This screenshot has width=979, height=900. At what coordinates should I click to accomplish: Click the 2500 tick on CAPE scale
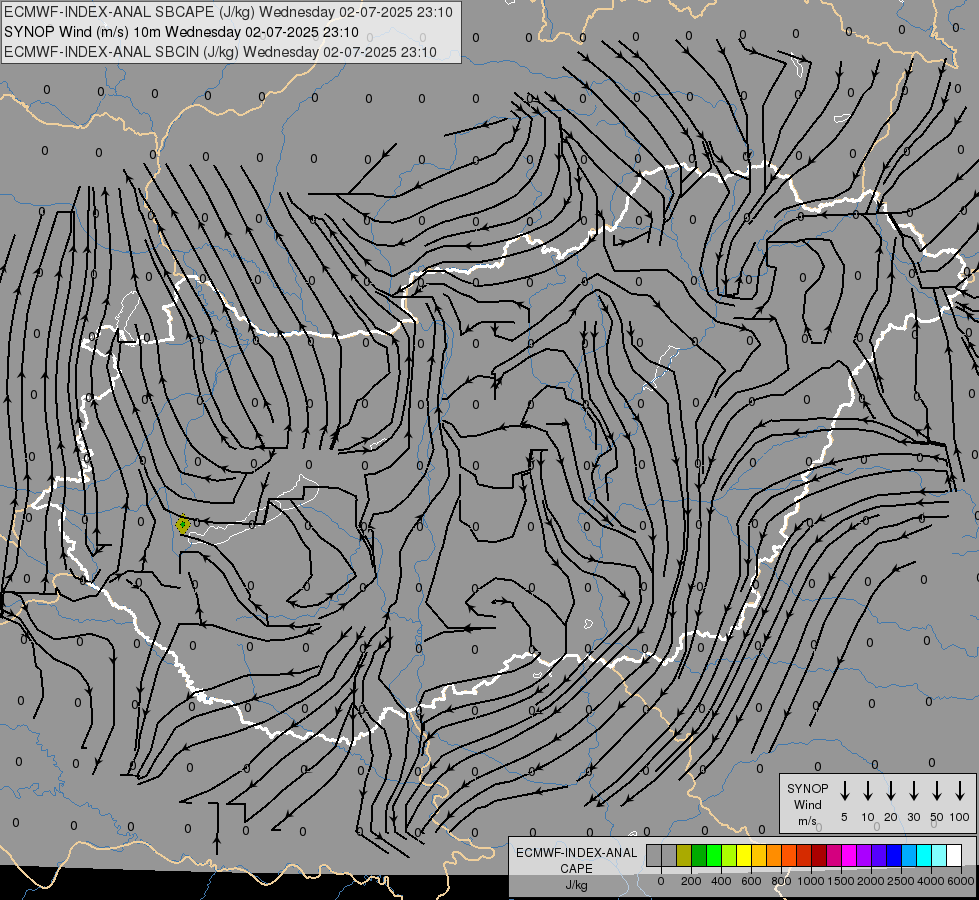[x=901, y=881]
